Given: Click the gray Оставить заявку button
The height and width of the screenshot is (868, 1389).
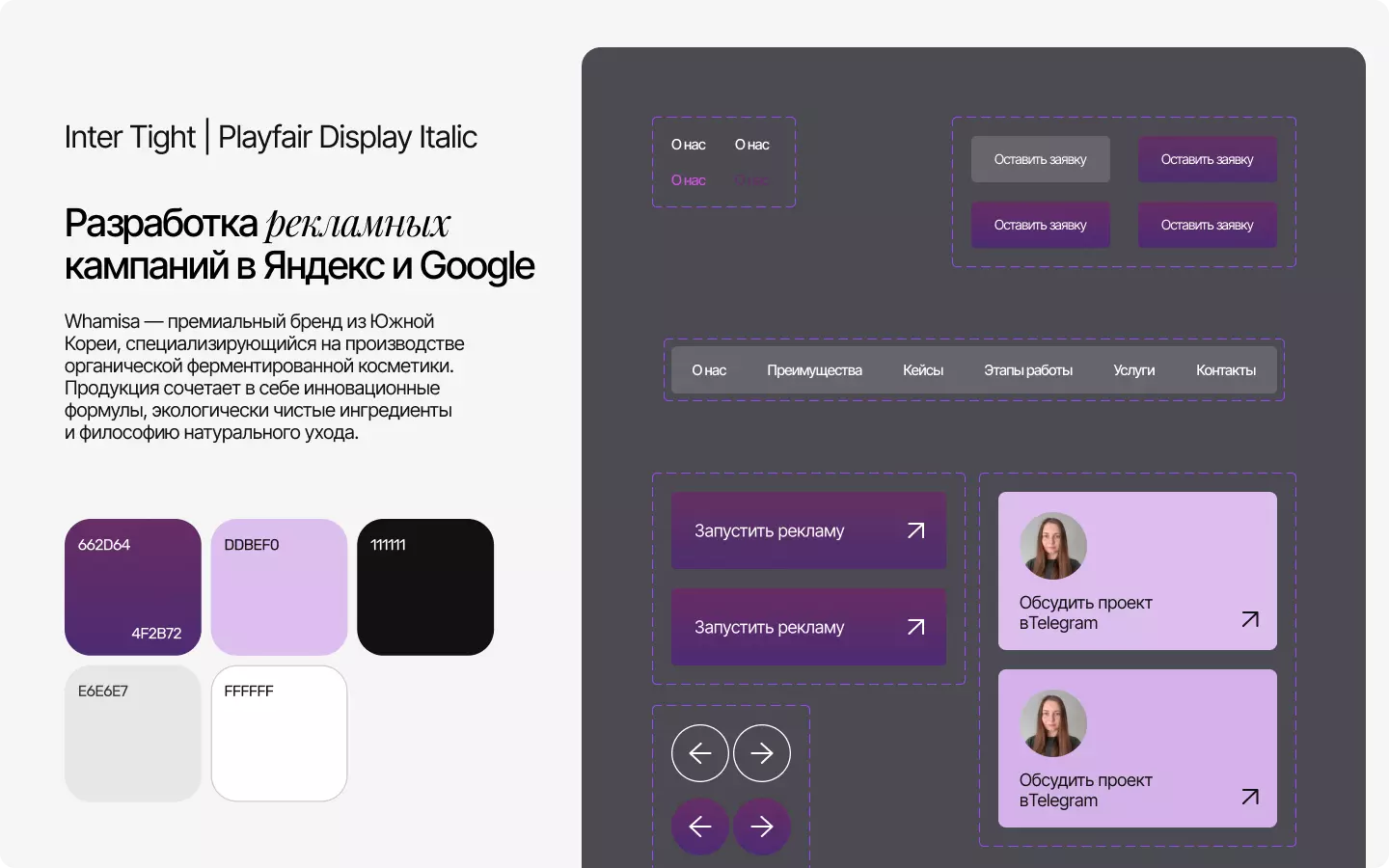Looking at the screenshot, I should click(1041, 159).
